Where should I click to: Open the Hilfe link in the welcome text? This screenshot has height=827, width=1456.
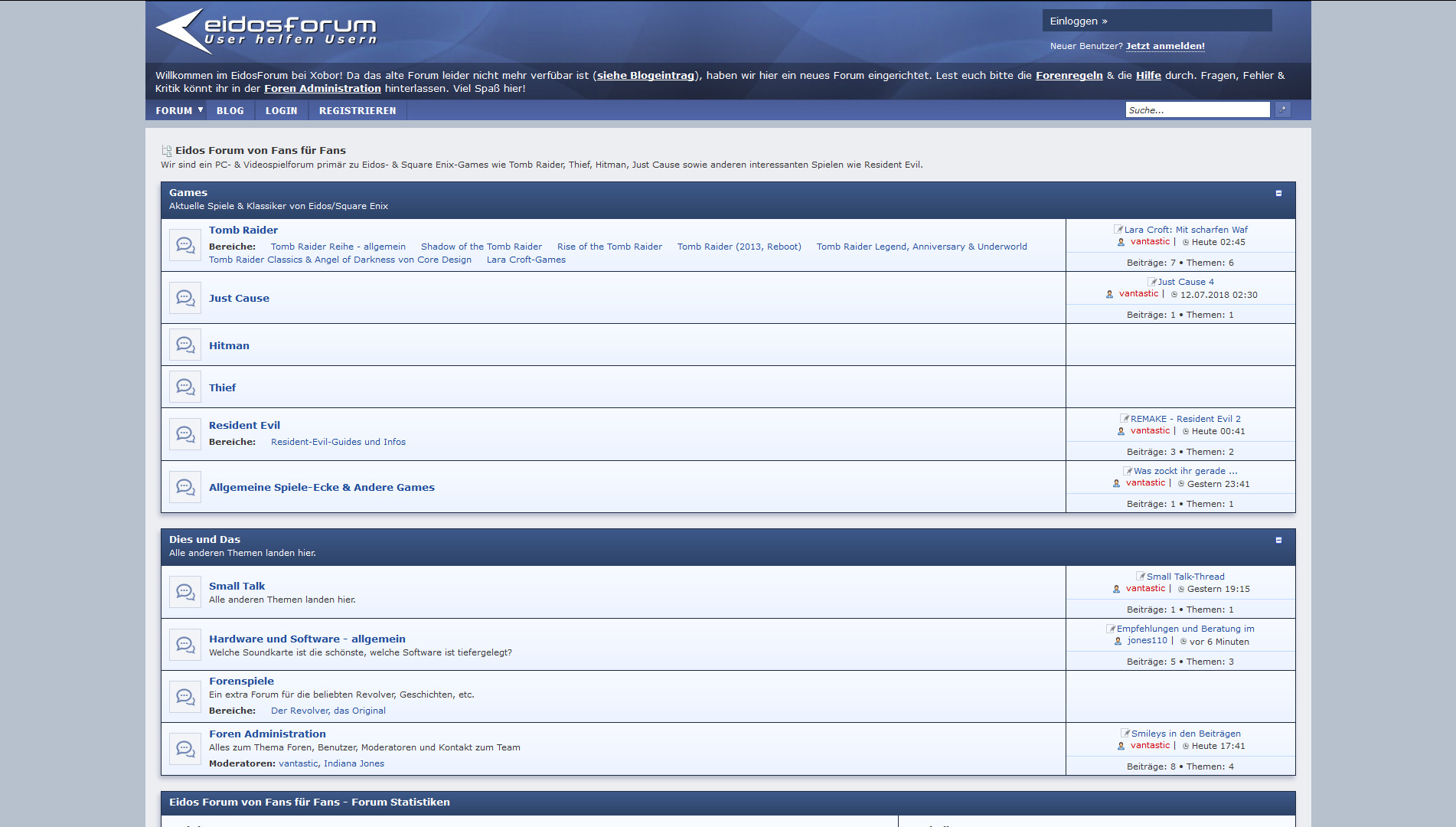[1148, 75]
